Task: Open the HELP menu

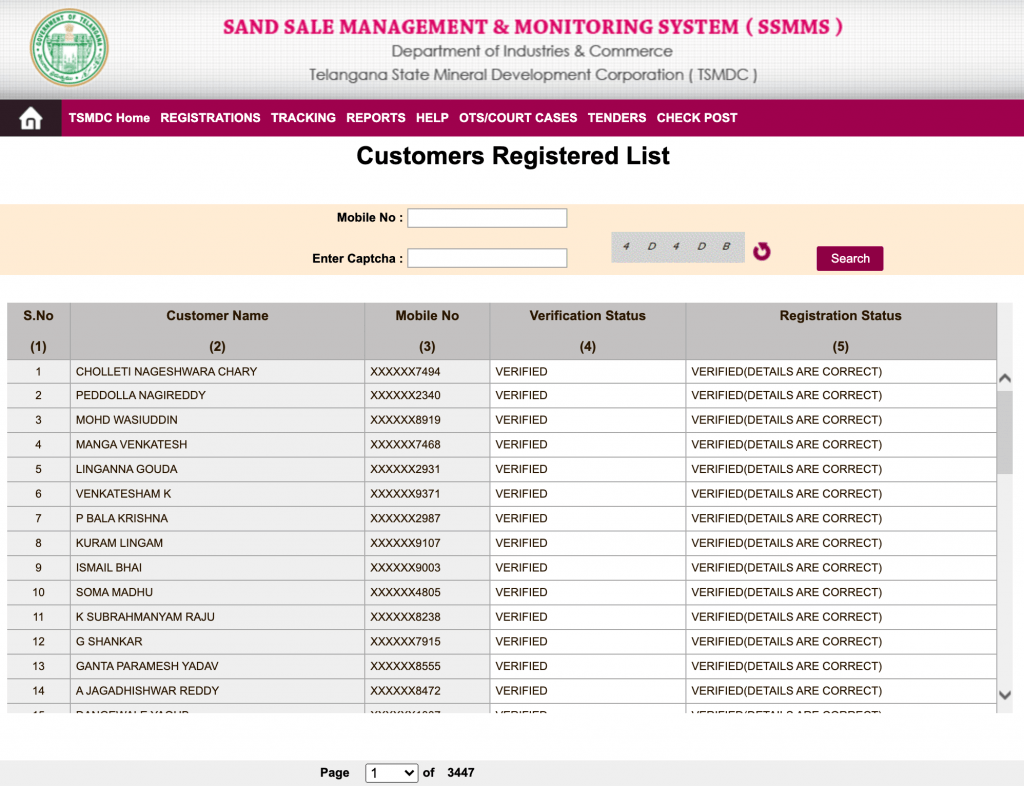Action: click(432, 118)
